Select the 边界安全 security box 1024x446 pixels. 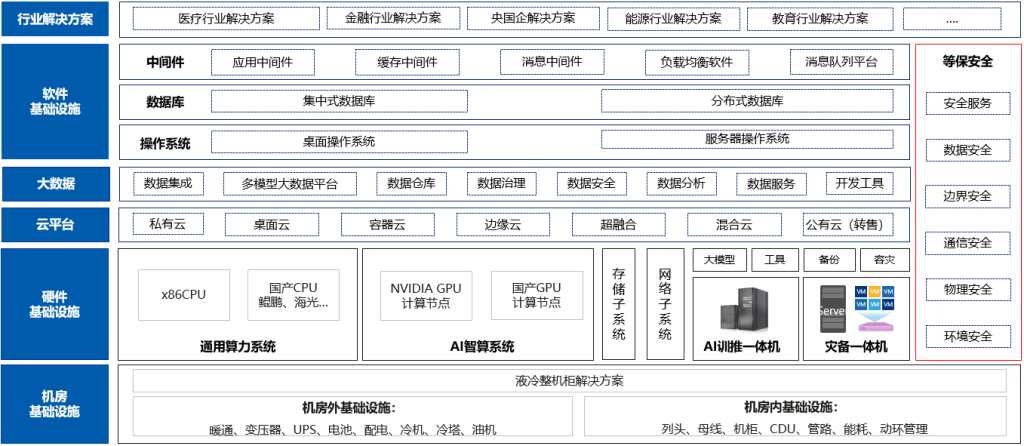click(967, 195)
